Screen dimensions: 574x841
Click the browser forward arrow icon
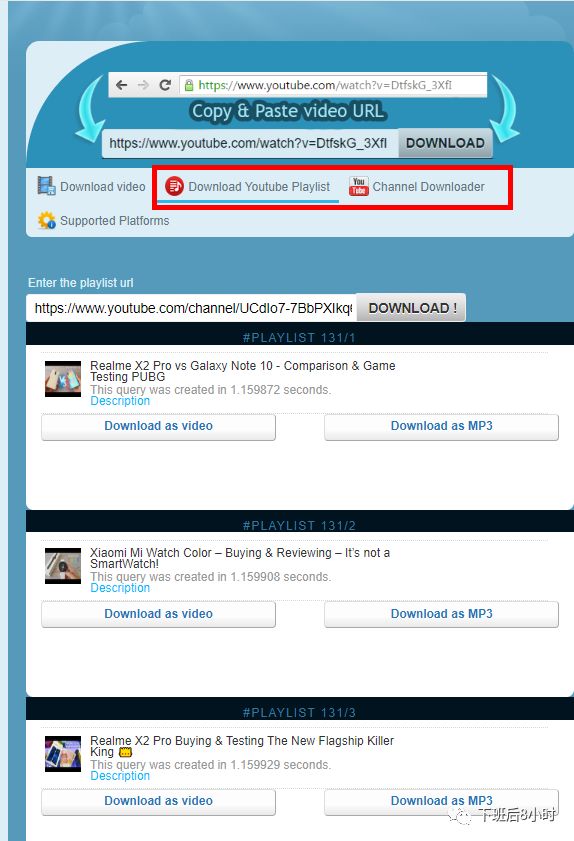coord(143,85)
